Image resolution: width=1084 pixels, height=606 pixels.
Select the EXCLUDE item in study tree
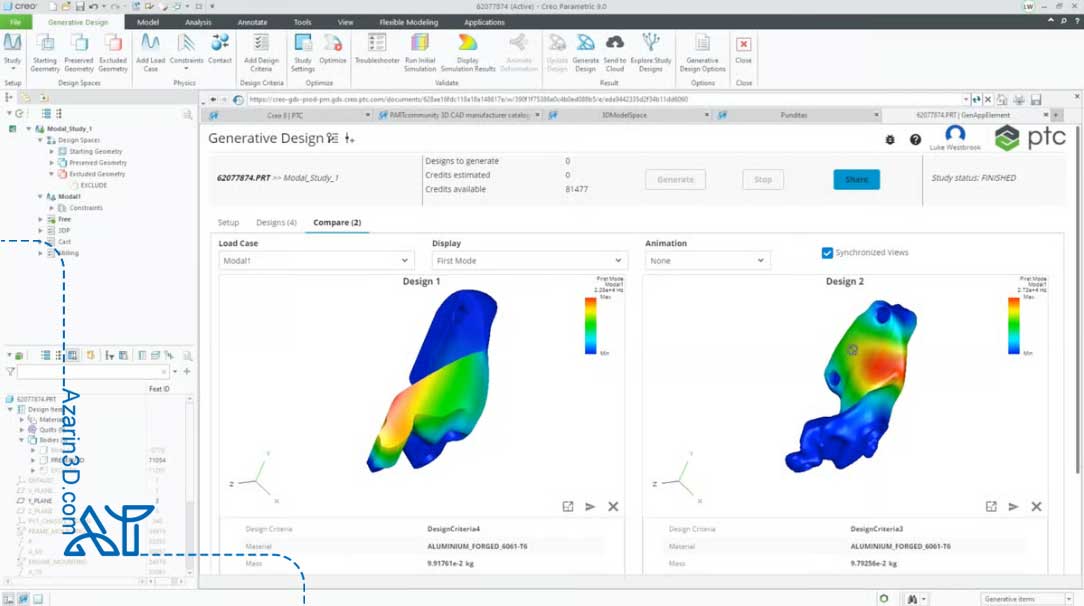tap(94, 185)
